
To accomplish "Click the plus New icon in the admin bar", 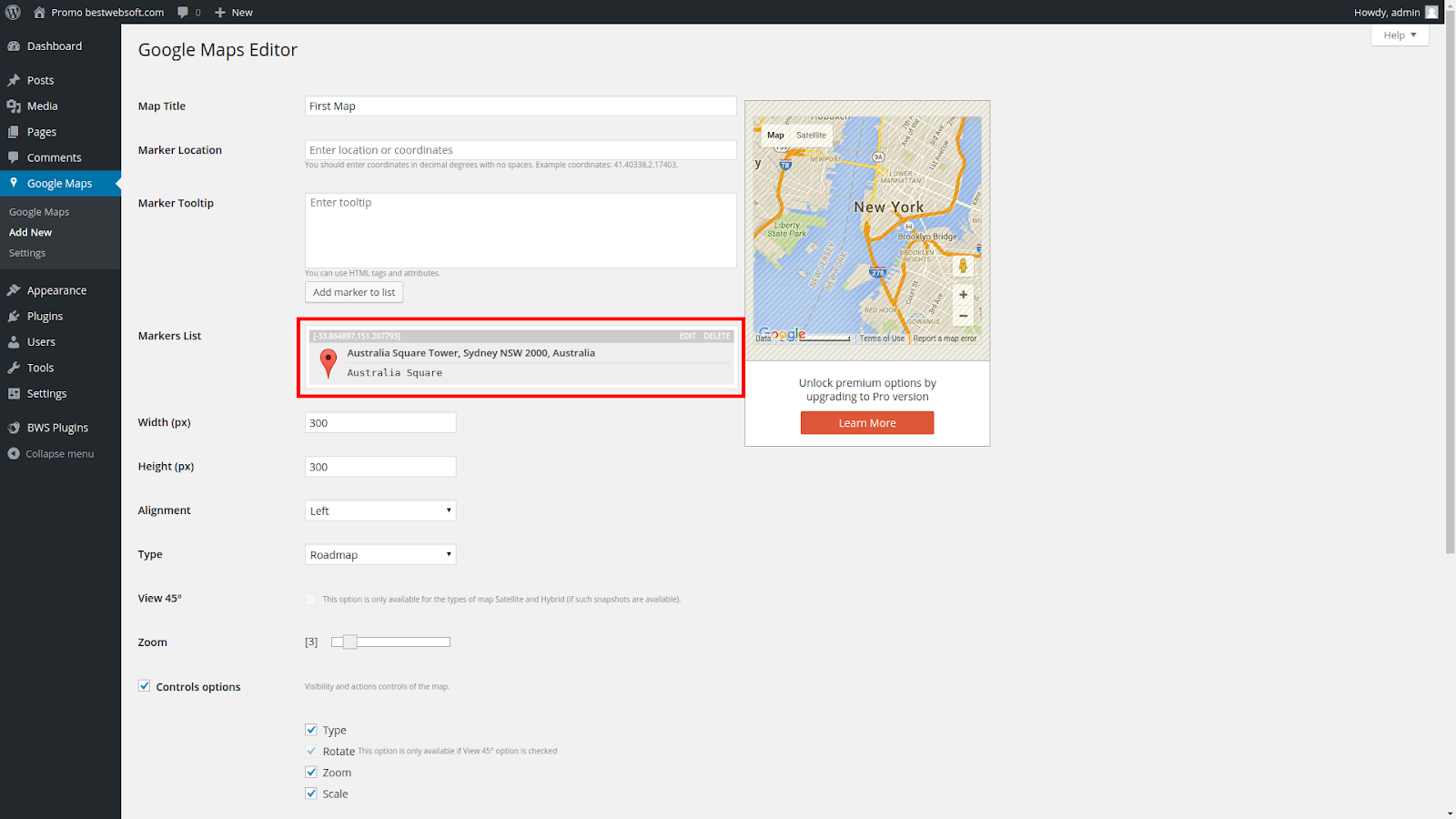I will pyautogui.click(x=220, y=12).
